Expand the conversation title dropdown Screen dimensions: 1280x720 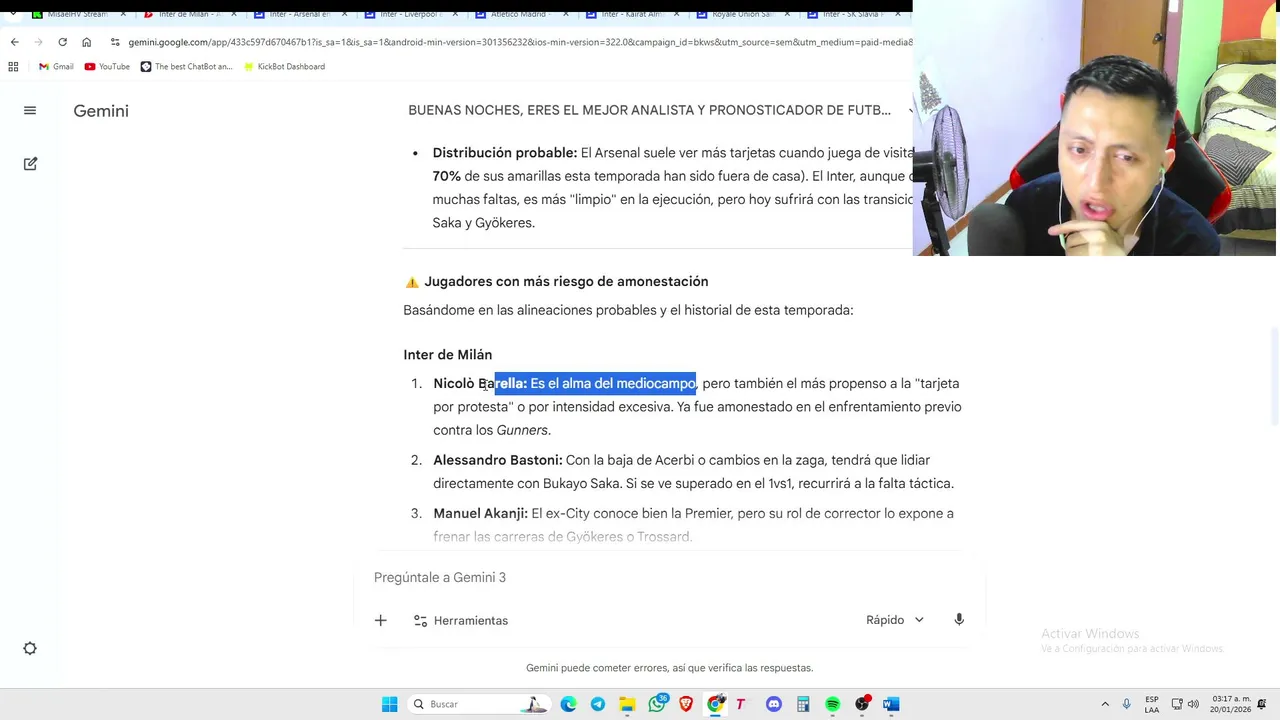pyautogui.click(x=911, y=111)
